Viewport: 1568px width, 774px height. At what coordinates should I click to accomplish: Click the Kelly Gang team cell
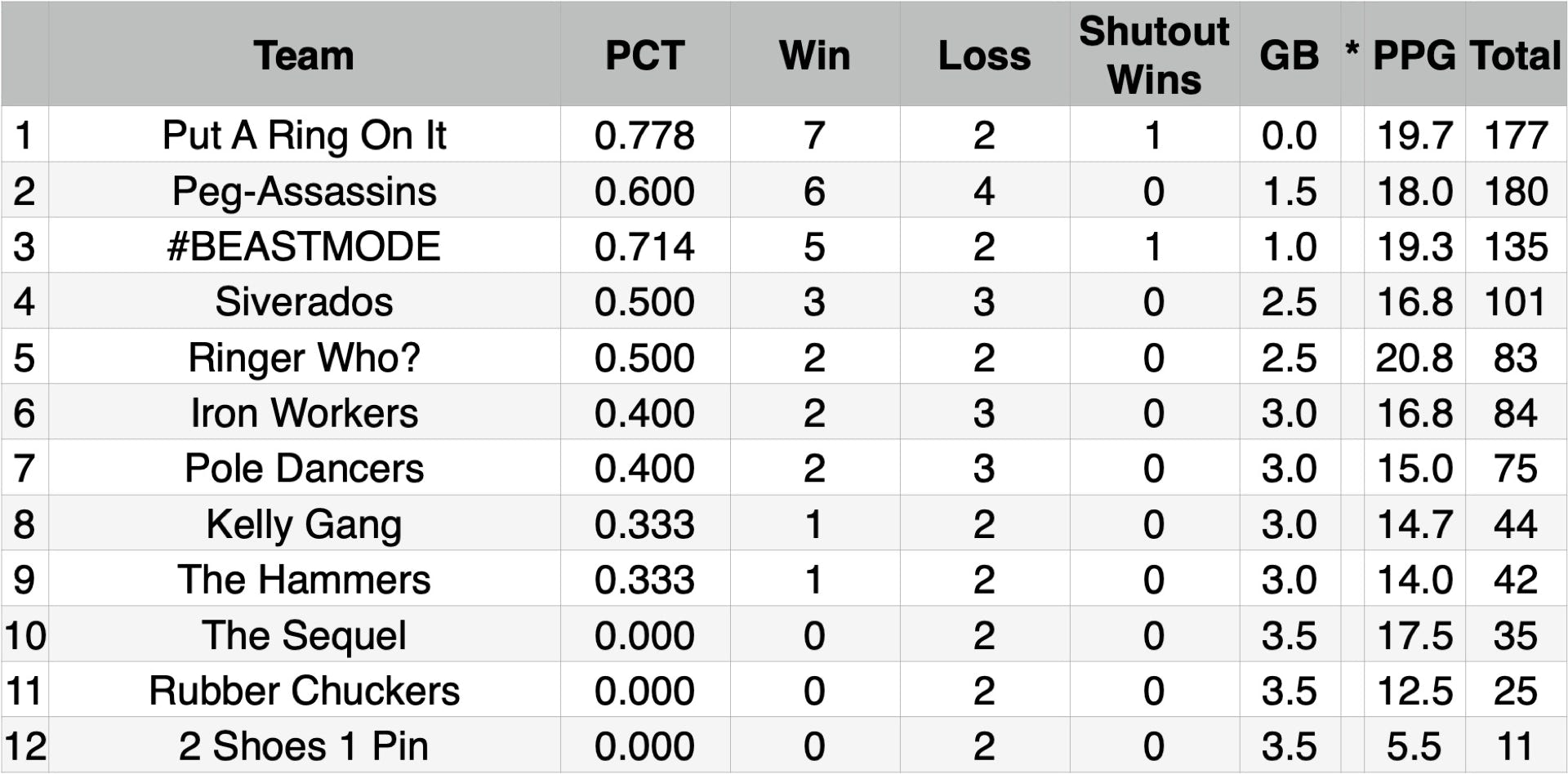(304, 524)
